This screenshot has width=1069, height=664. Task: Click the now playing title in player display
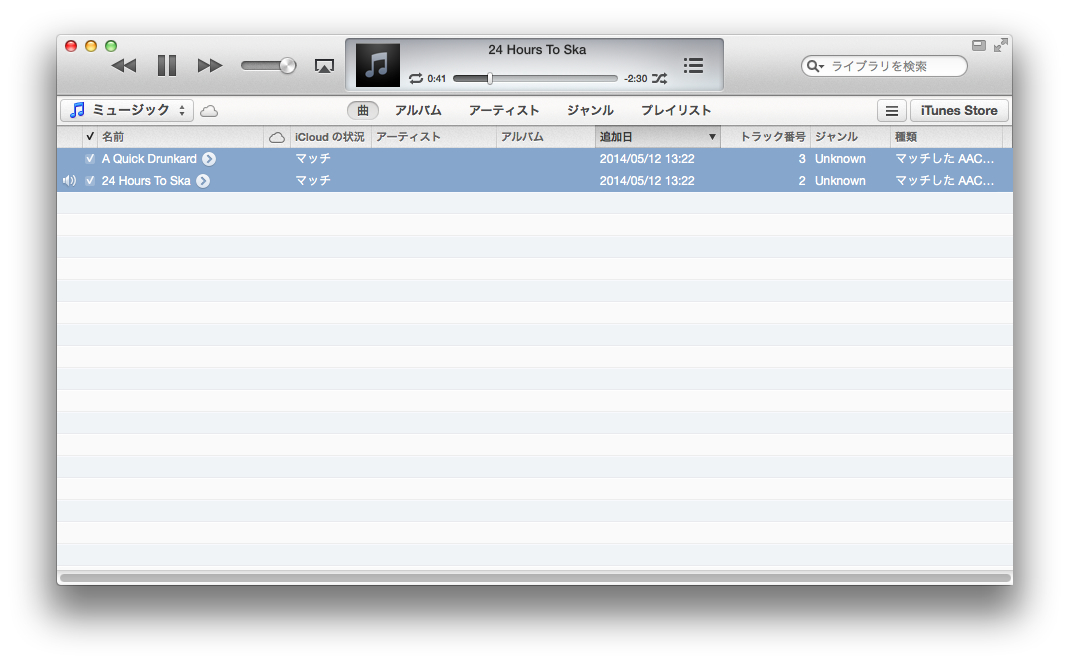click(537, 50)
